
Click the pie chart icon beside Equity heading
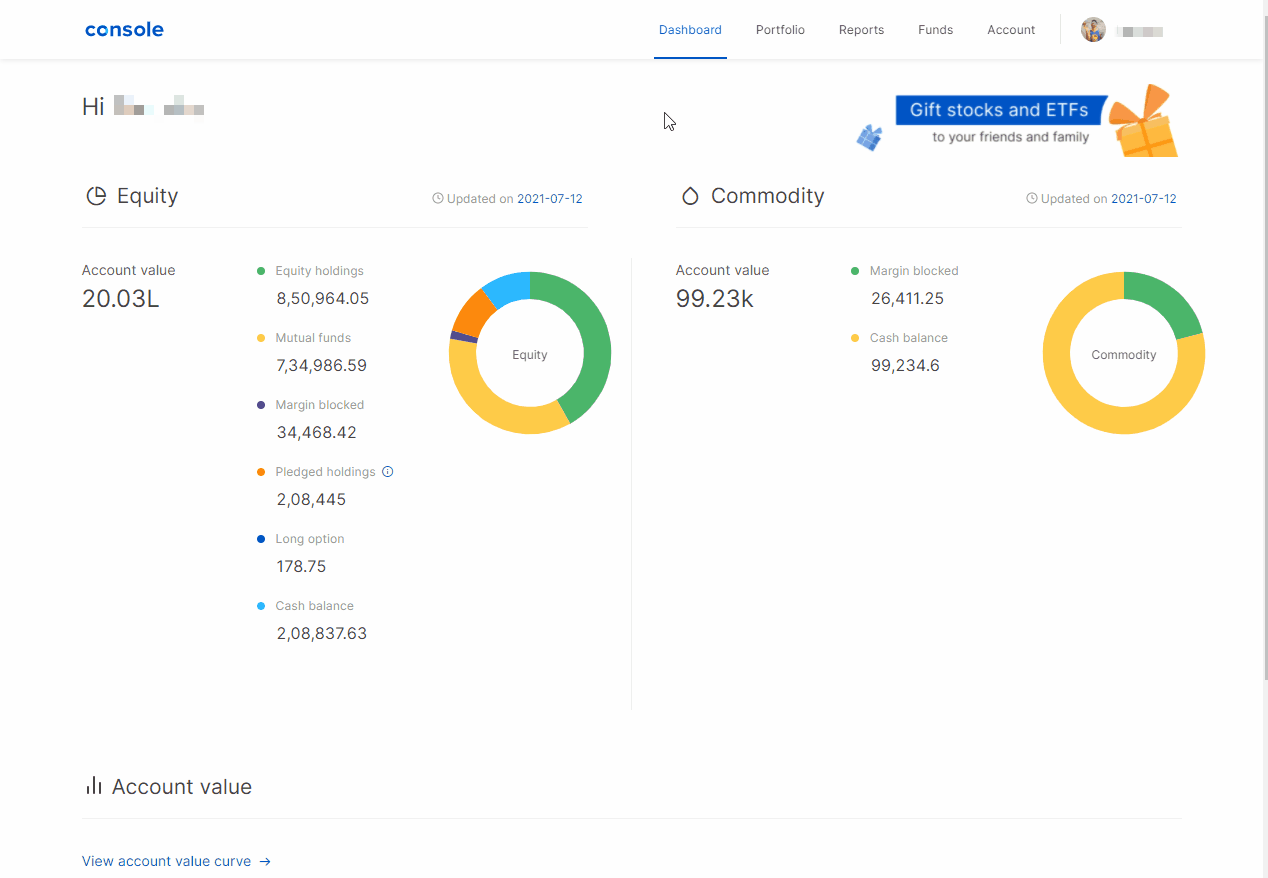[95, 196]
